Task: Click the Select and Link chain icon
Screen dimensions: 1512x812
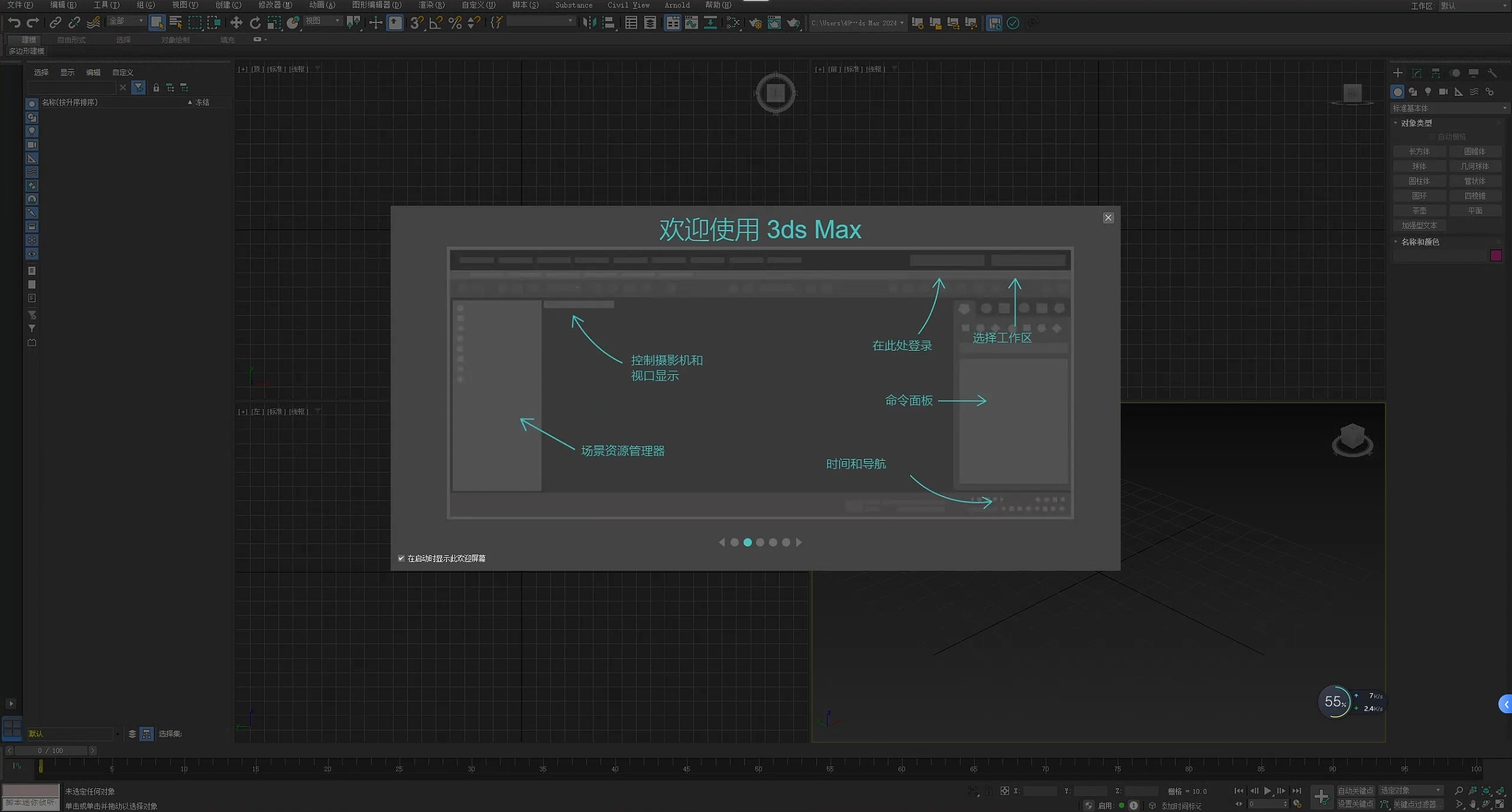Action: [55, 23]
